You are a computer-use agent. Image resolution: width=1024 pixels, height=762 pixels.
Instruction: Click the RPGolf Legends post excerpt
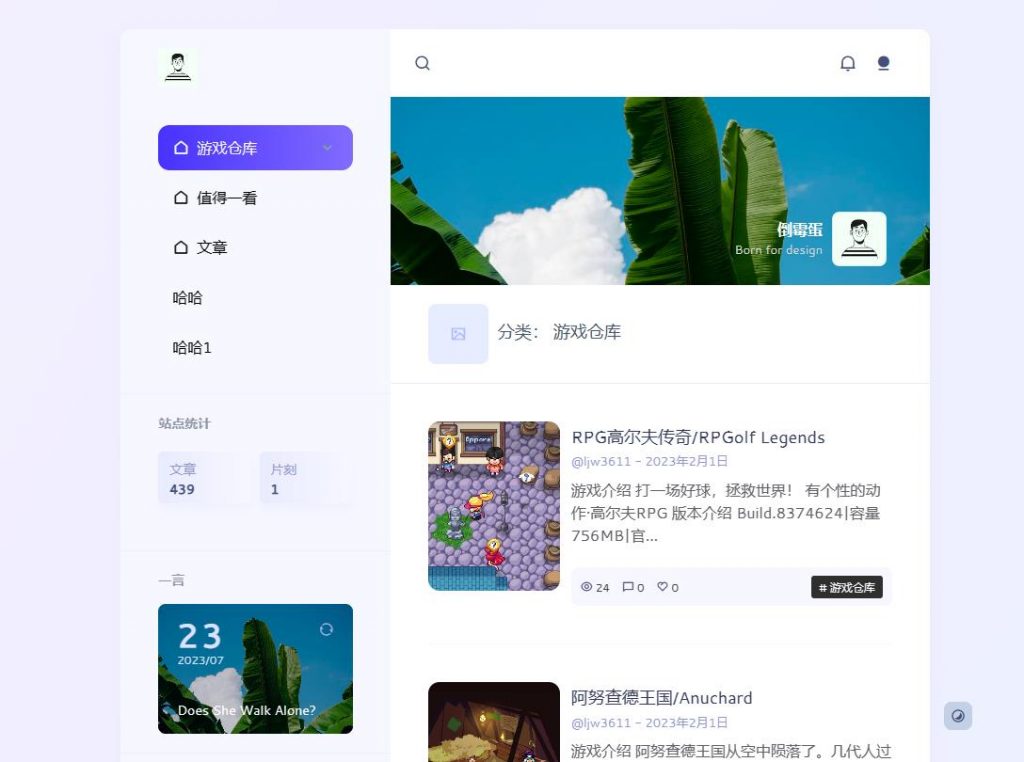[x=726, y=513]
